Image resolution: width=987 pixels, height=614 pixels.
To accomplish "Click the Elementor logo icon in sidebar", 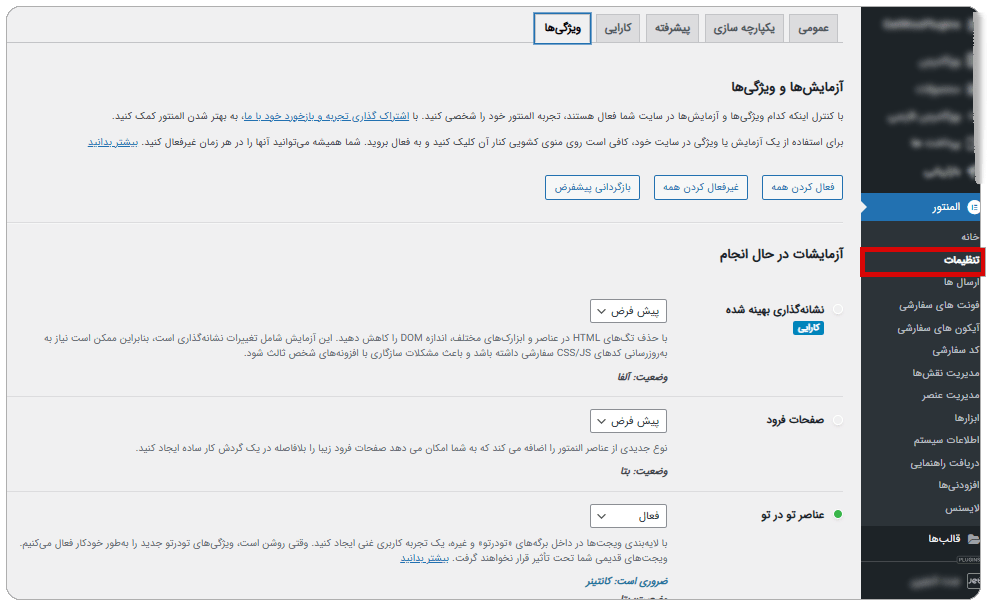I will [973, 207].
